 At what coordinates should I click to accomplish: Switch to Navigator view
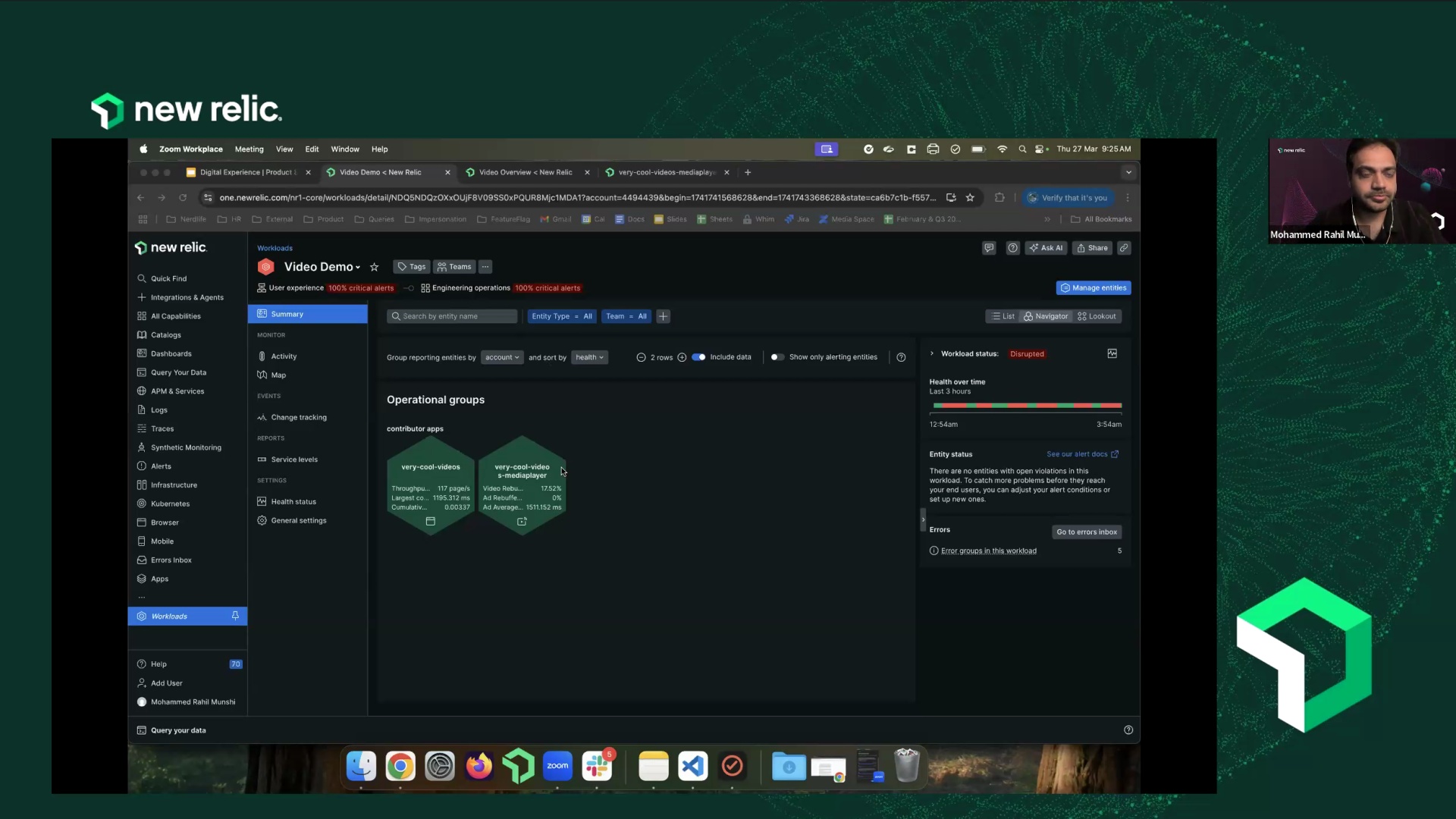pos(1046,316)
